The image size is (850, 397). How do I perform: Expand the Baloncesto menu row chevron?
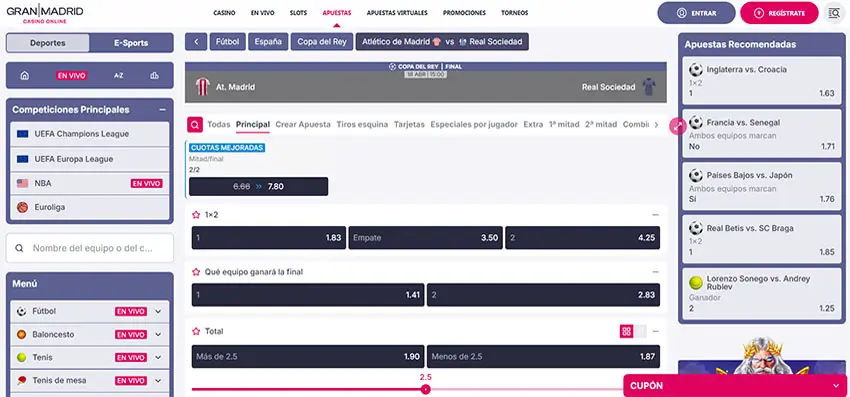[158, 335]
